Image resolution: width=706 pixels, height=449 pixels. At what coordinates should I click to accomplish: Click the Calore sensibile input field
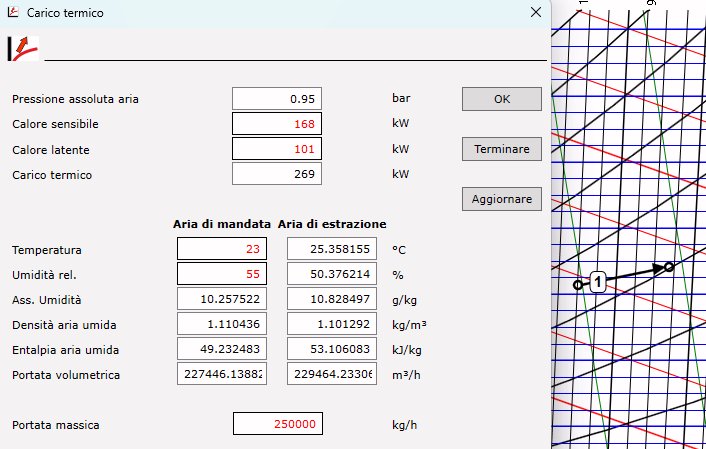pyautogui.click(x=276, y=124)
